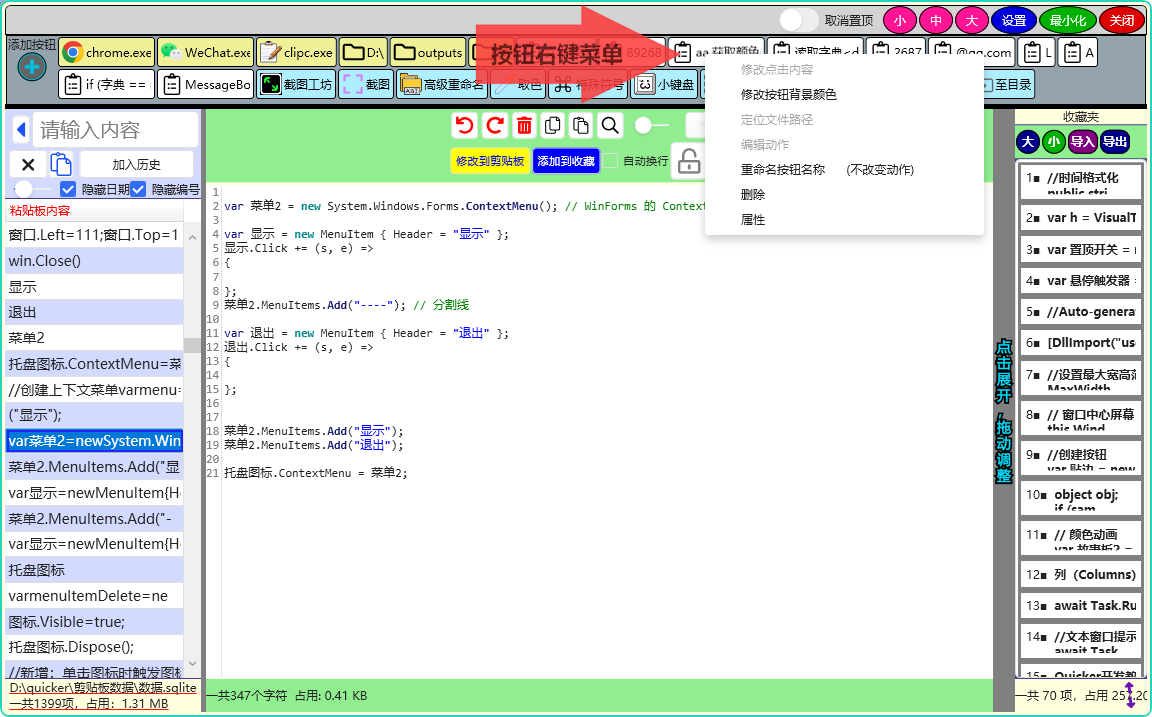Click the yellow 修改到剪贴板 button

(x=490, y=161)
